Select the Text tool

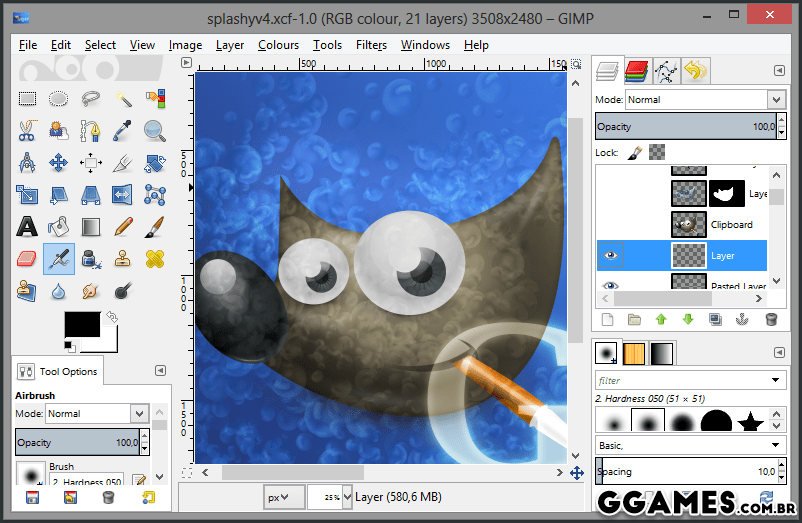pos(27,226)
